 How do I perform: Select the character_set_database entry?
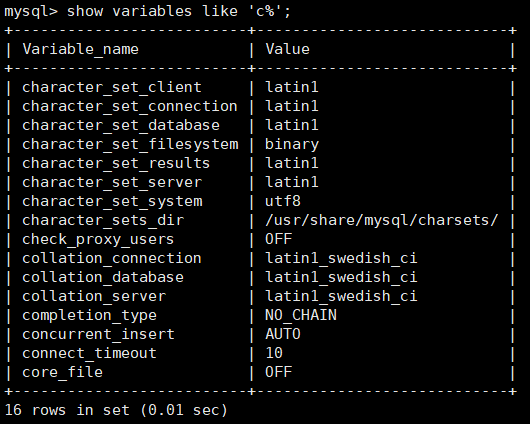(121, 125)
